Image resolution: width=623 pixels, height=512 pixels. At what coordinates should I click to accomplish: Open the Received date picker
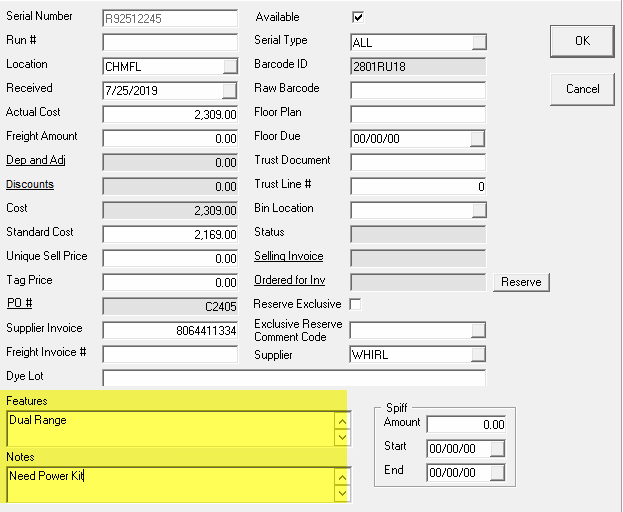point(229,91)
